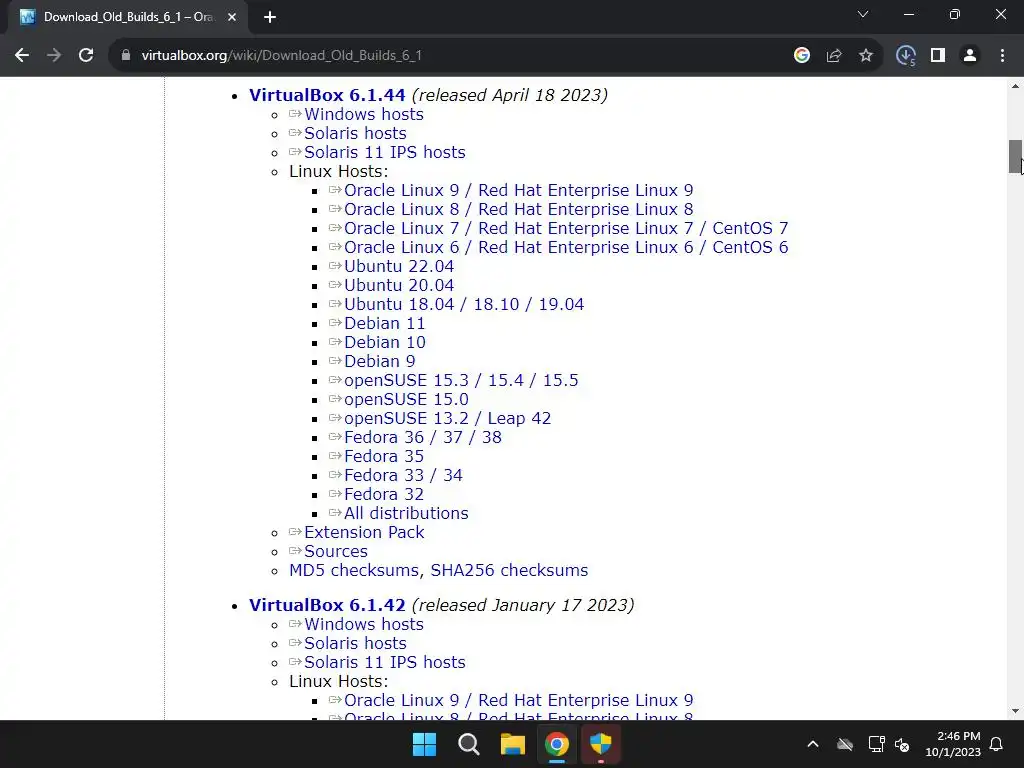Open the Chrome profile menu
This screenshot has height=768, width=1024.
pyautogui.click(x=970, y=56)
